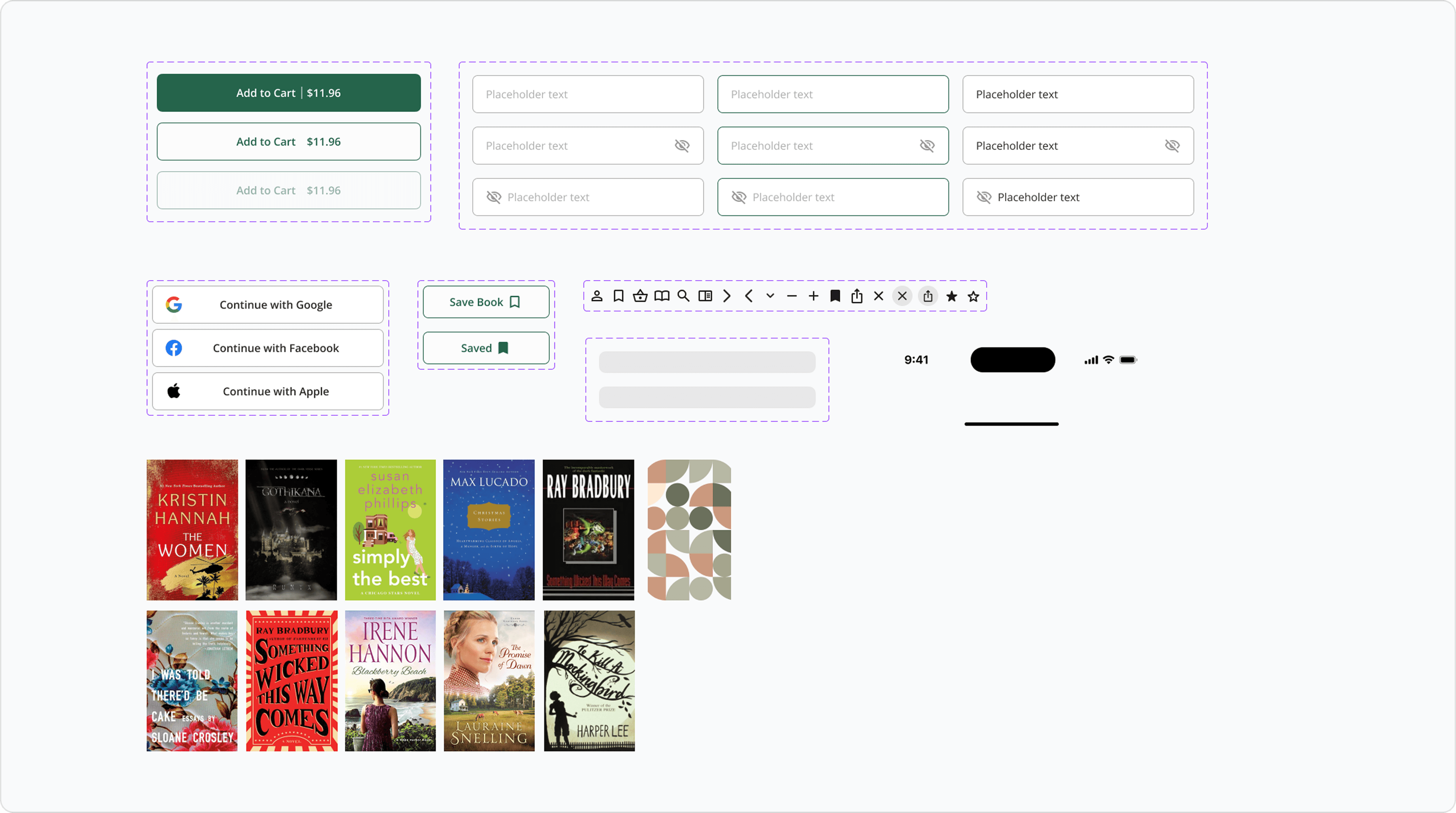Click Continue with Apple
This screenshot has height=813, width=1456.
point(268,391)
